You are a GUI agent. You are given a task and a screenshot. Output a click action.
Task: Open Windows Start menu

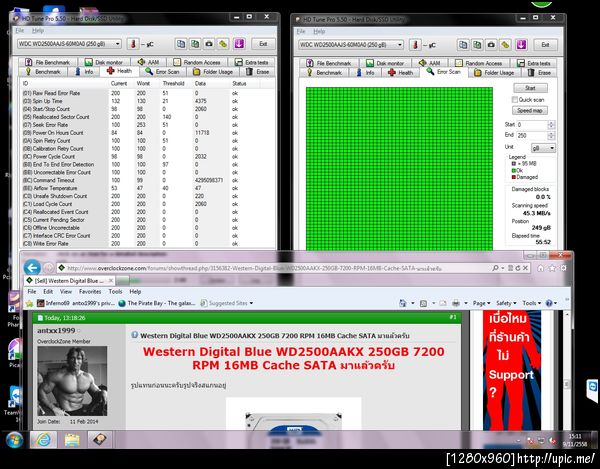(x=14, y=440)
